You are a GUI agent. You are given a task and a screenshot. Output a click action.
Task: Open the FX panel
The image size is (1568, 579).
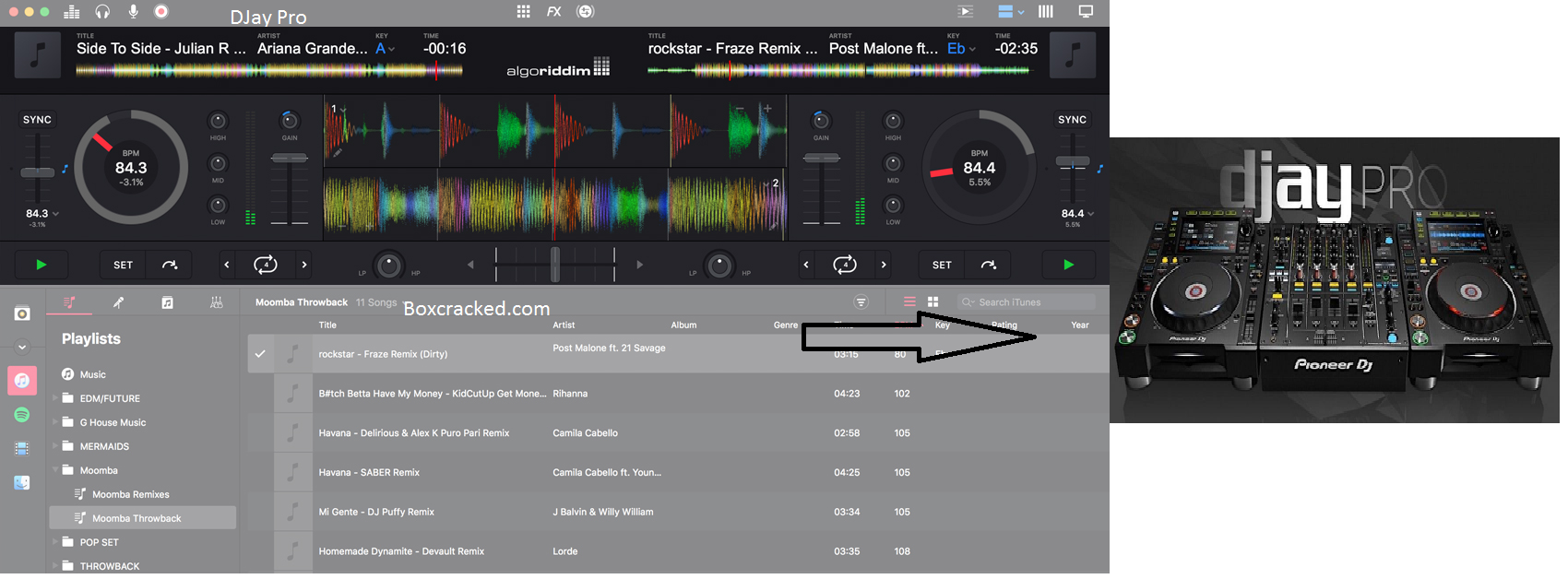pyautogui.click(x=553, y=12)
